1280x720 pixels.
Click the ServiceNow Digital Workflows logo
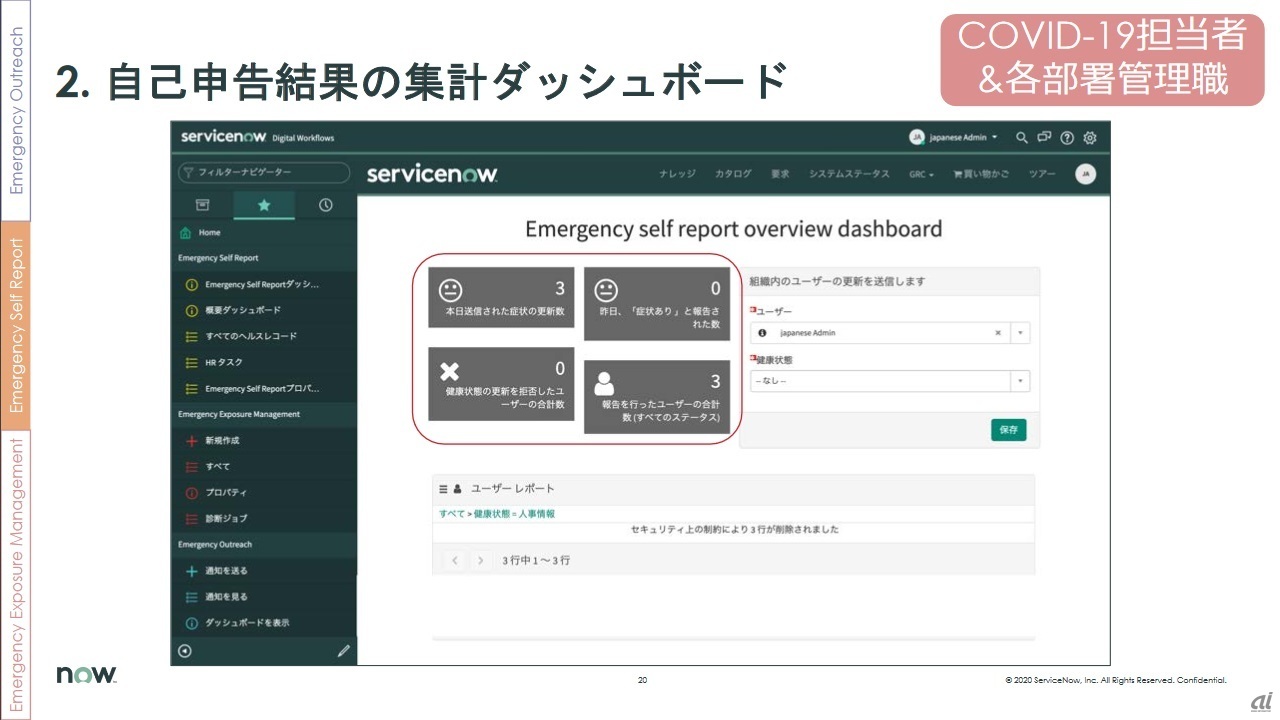click(x=258, y=137)
